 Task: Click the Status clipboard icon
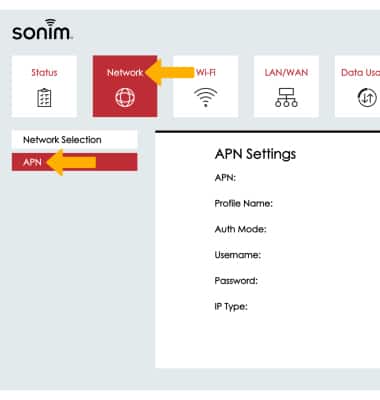click(44, 98)
